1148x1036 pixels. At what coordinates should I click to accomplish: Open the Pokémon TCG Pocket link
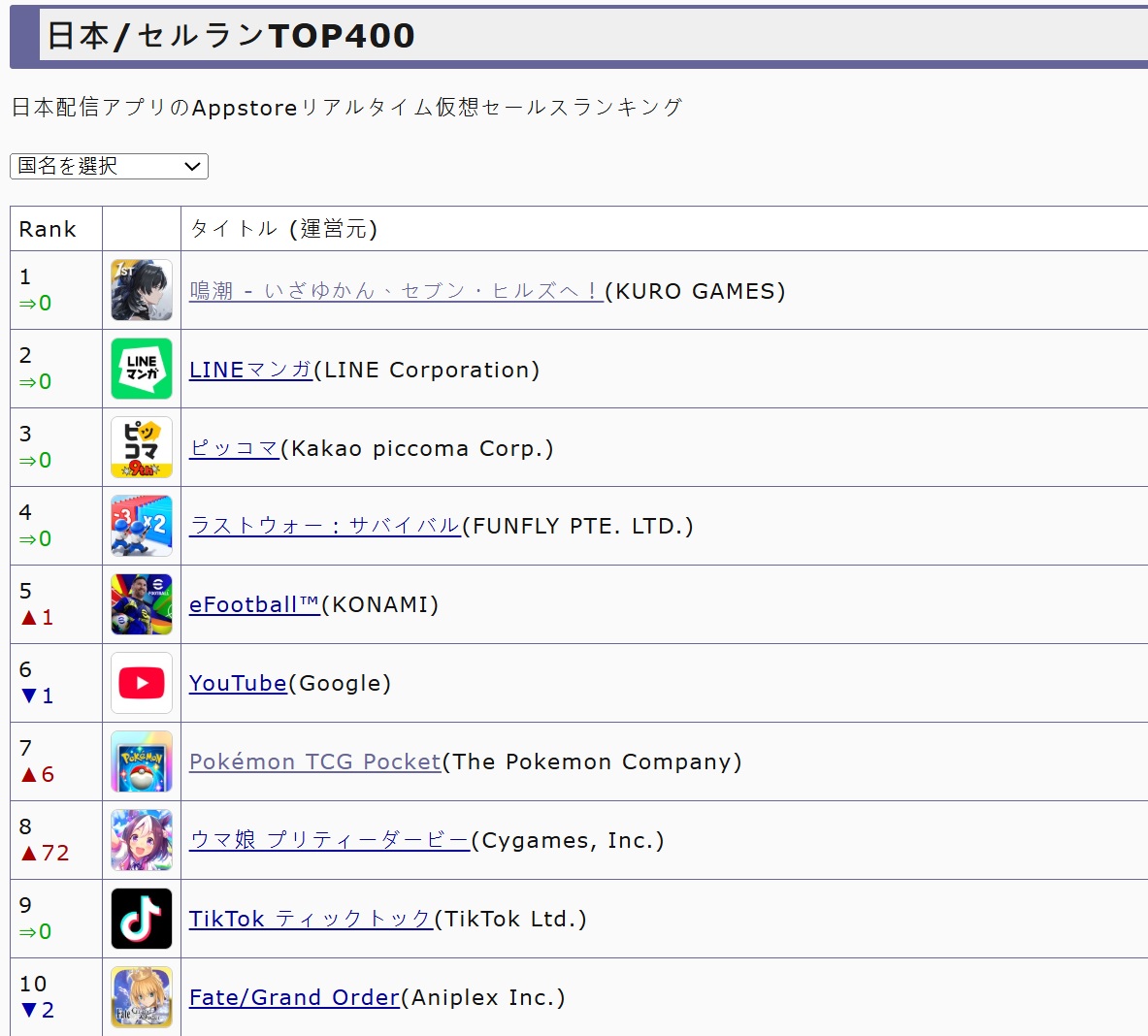coord(315,761)
